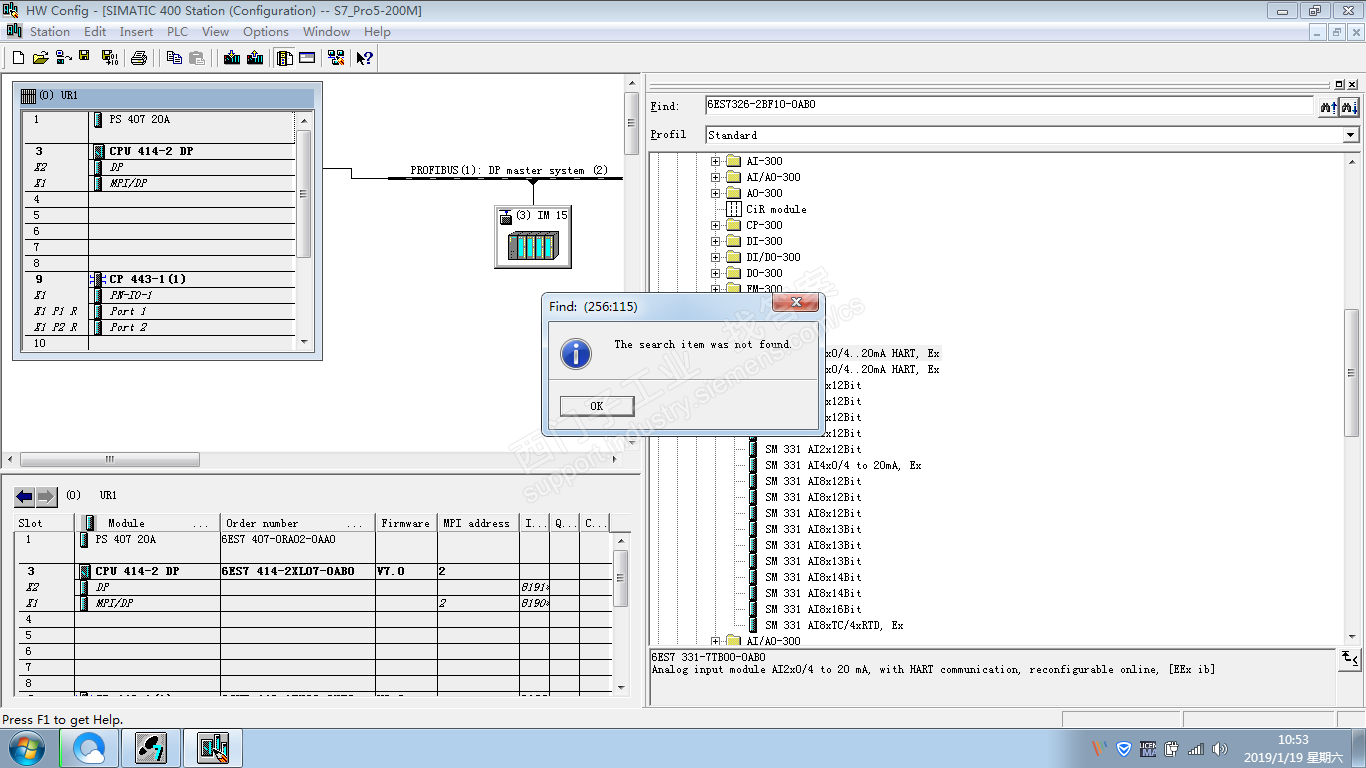Select SM 331 AI8xTC/4xRTD, Ex module
Screen dimensions: 1366x768
coord(834,625)
